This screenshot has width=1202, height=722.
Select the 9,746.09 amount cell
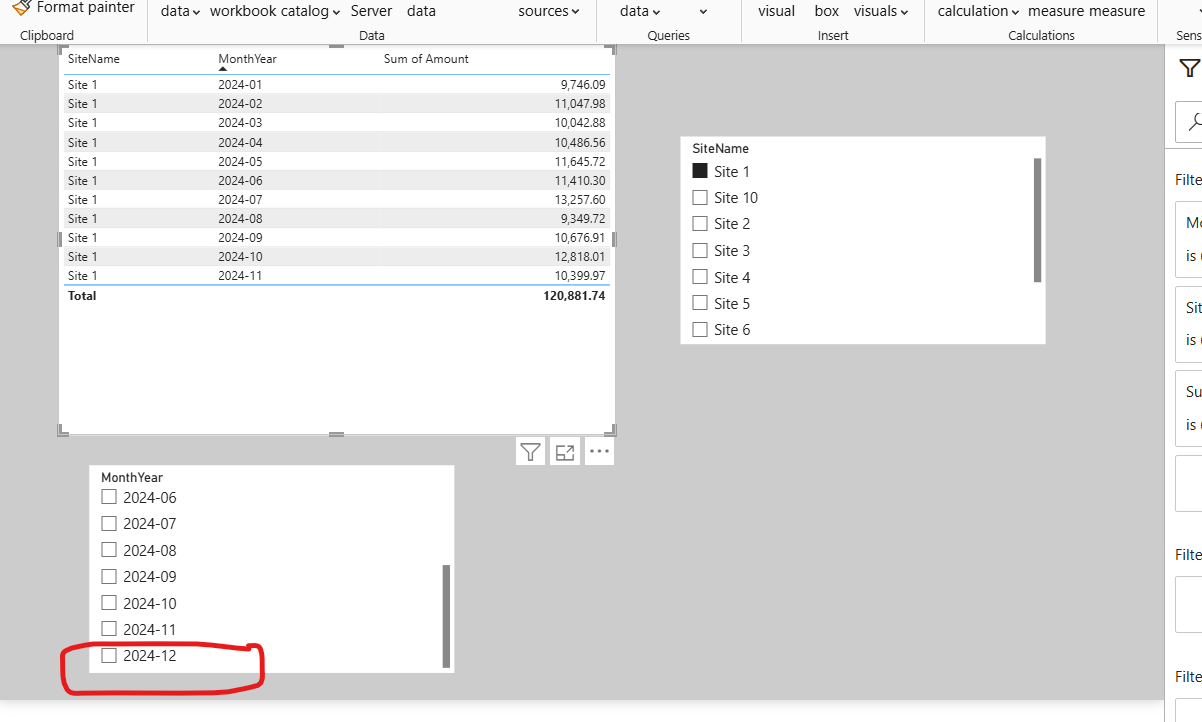point(583,85)
